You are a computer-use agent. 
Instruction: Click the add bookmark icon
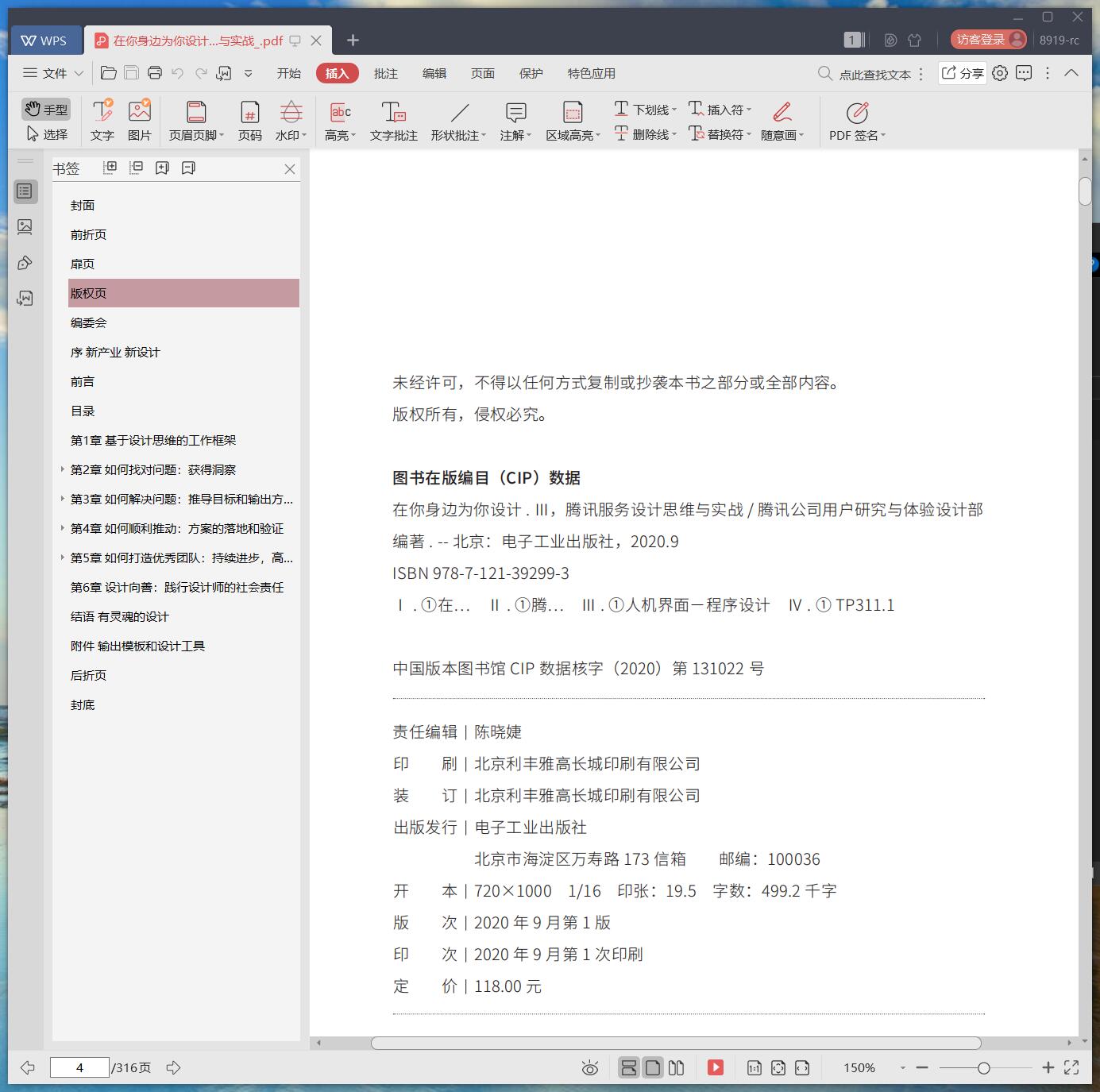click(162, 168)
